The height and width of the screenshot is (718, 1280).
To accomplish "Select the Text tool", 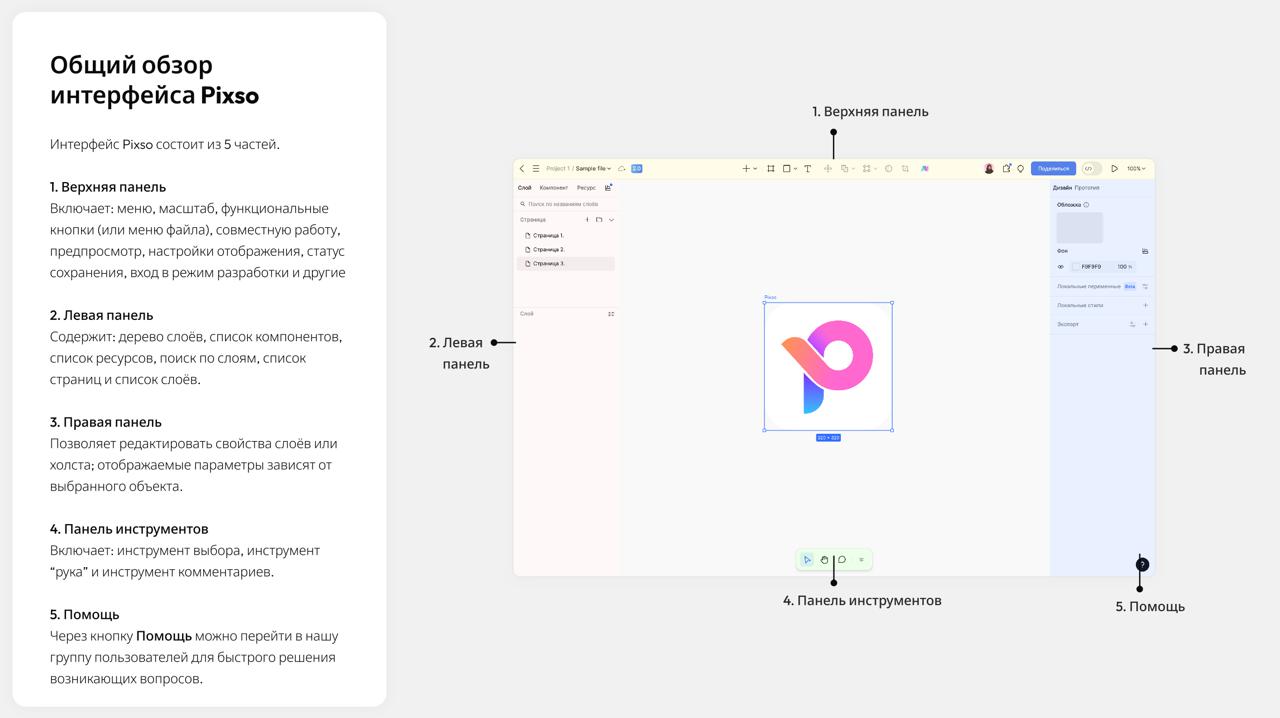I will [808, 168].
